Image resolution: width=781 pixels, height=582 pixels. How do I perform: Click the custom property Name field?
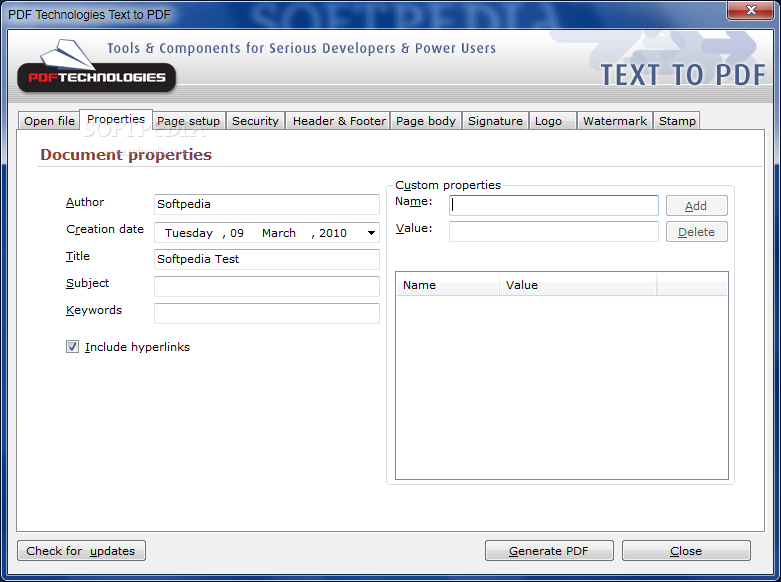(x=554, y=205)
